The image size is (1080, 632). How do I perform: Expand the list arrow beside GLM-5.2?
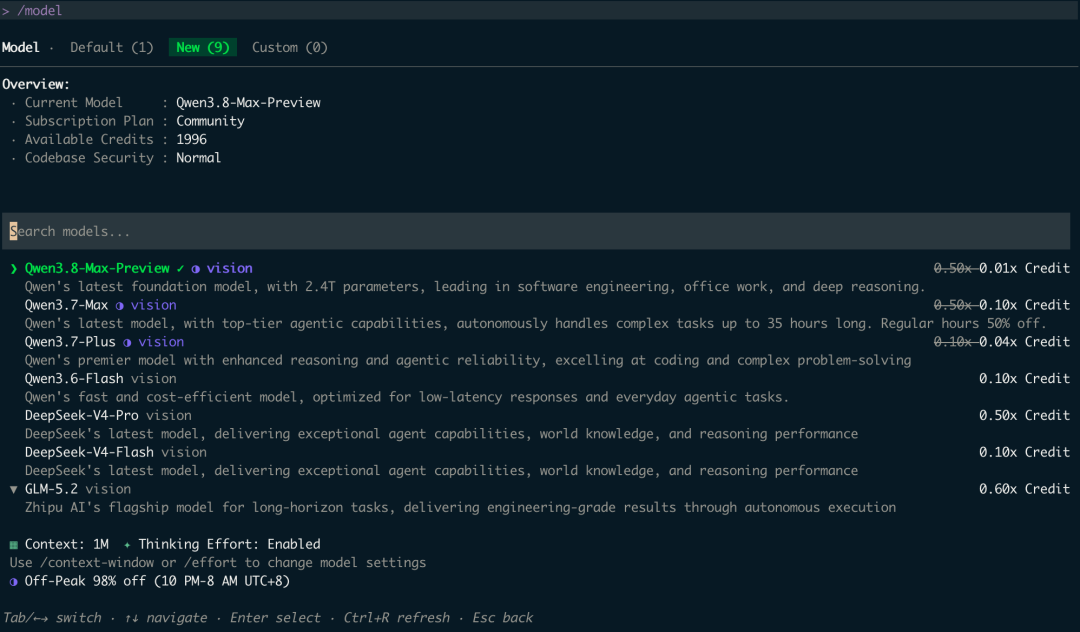(x=13, y=489)
